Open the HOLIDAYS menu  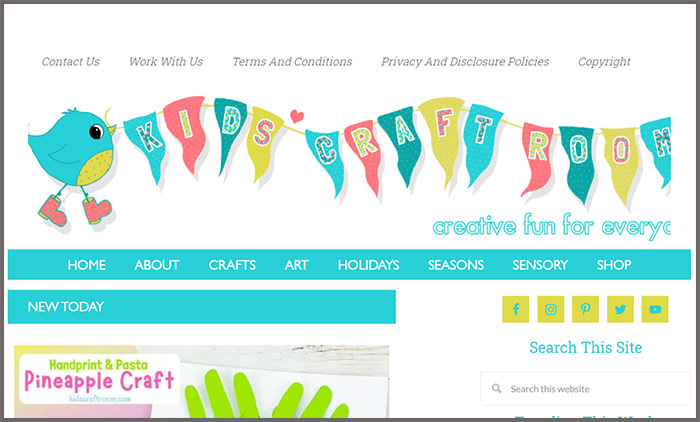tap(368, 265)
